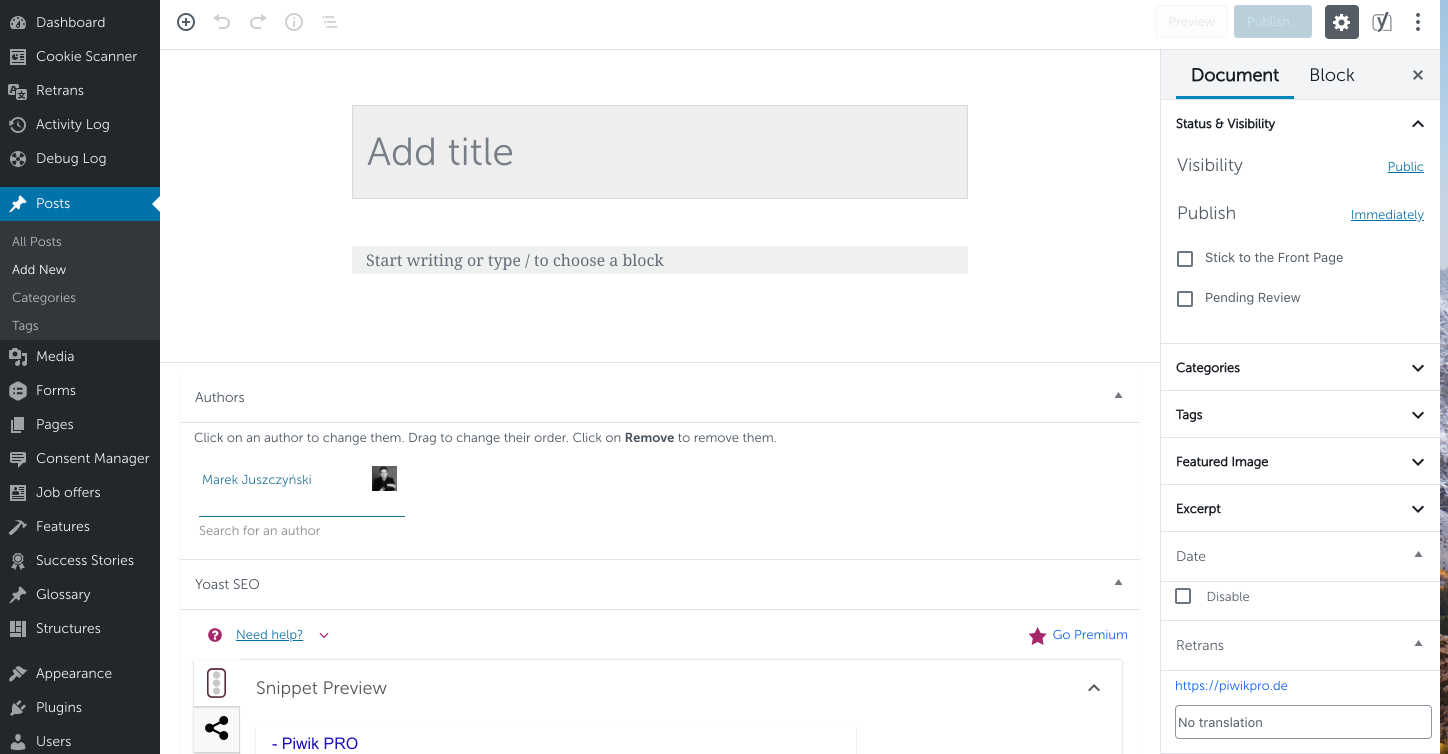Image resolution: width=1448 pixels, height=754 pixels.
Task: Open the No translation combo box
Action: coord(1302,722)
